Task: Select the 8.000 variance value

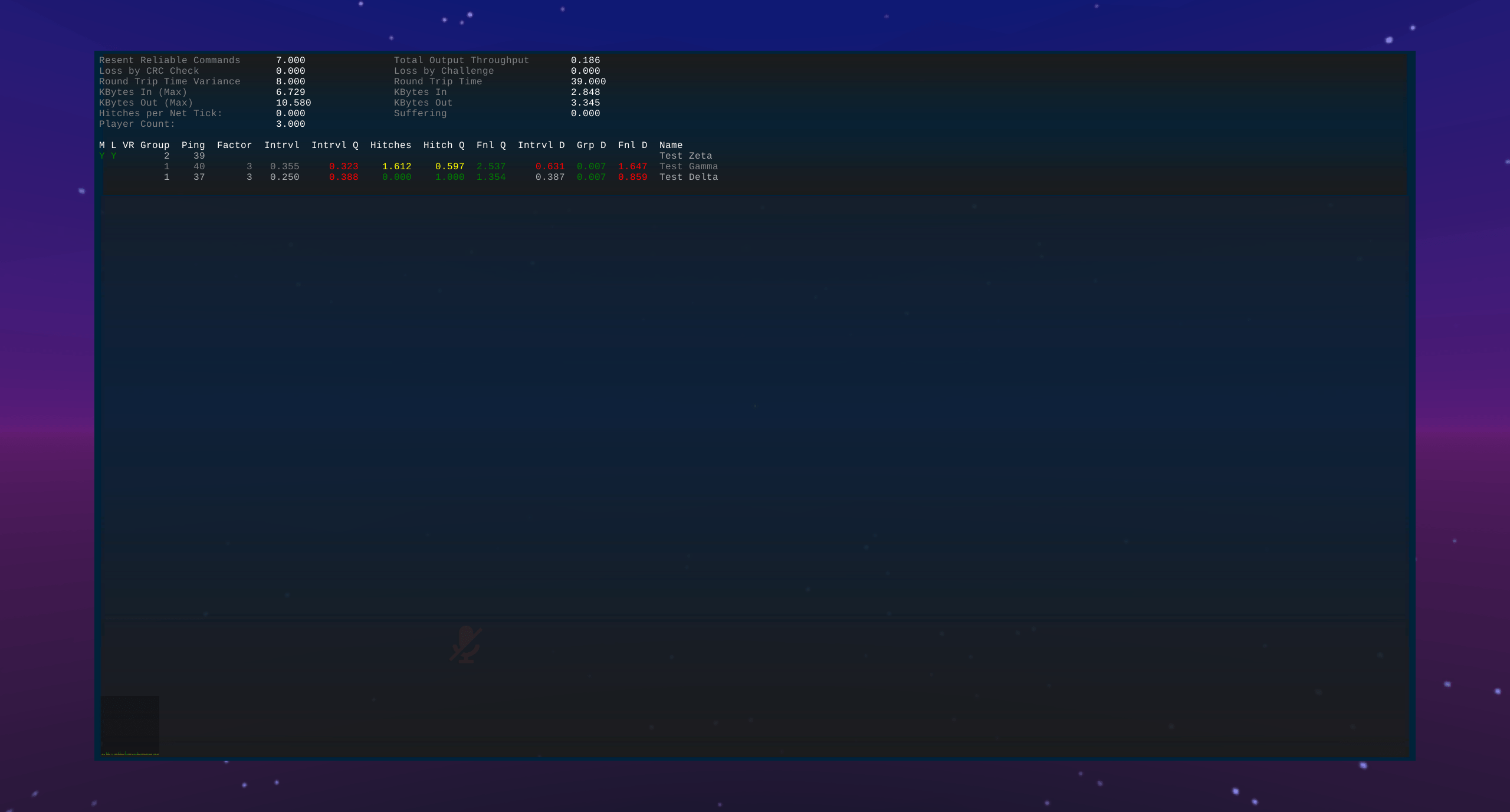Action: click(291, 81)
